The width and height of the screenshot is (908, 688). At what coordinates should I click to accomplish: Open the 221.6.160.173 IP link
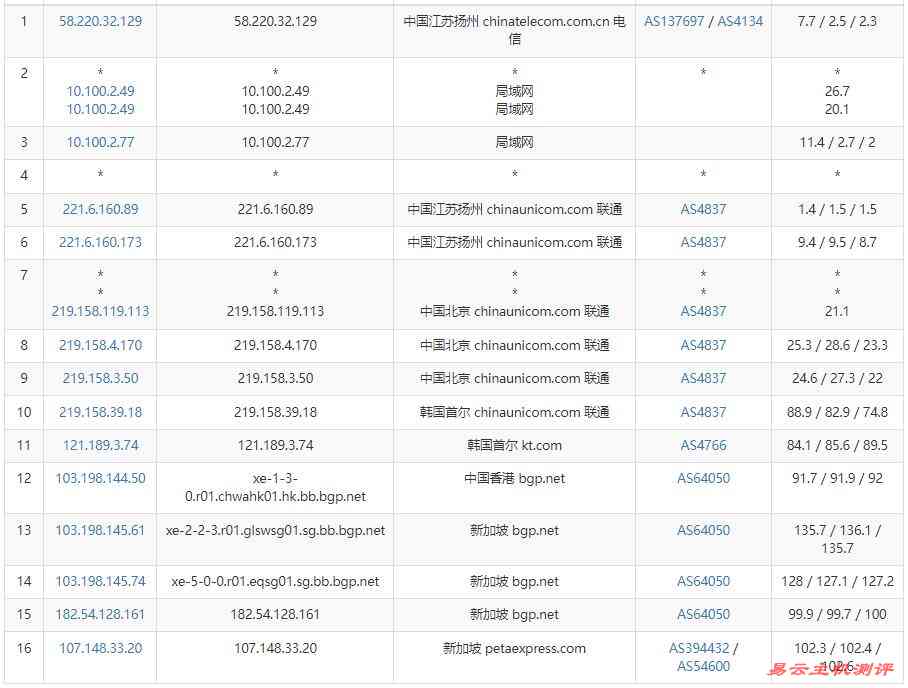tap(100, 243)
